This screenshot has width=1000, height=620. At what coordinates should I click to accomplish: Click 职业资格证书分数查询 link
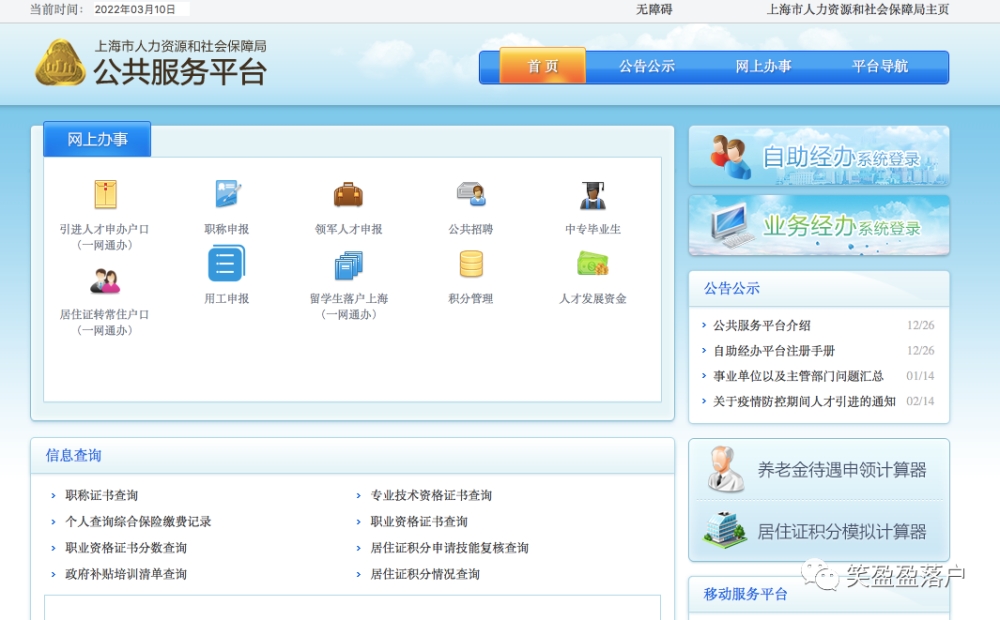coord(126,547)
